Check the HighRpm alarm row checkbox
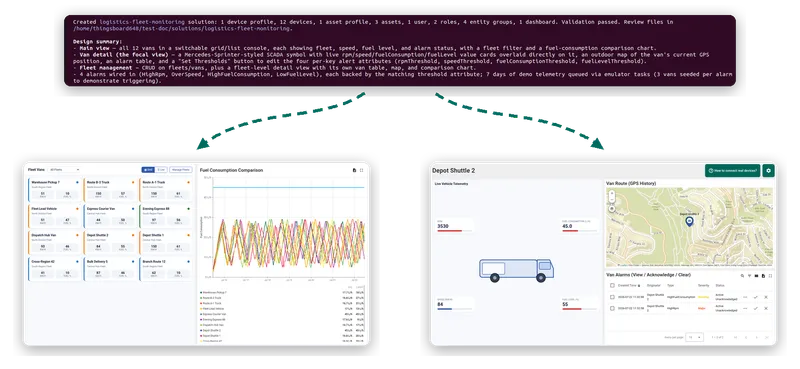 612,308
